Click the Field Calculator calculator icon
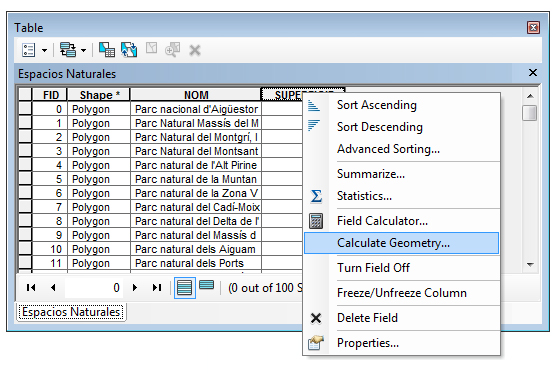This screenshot has width=554, height=374. click(316, 221)
